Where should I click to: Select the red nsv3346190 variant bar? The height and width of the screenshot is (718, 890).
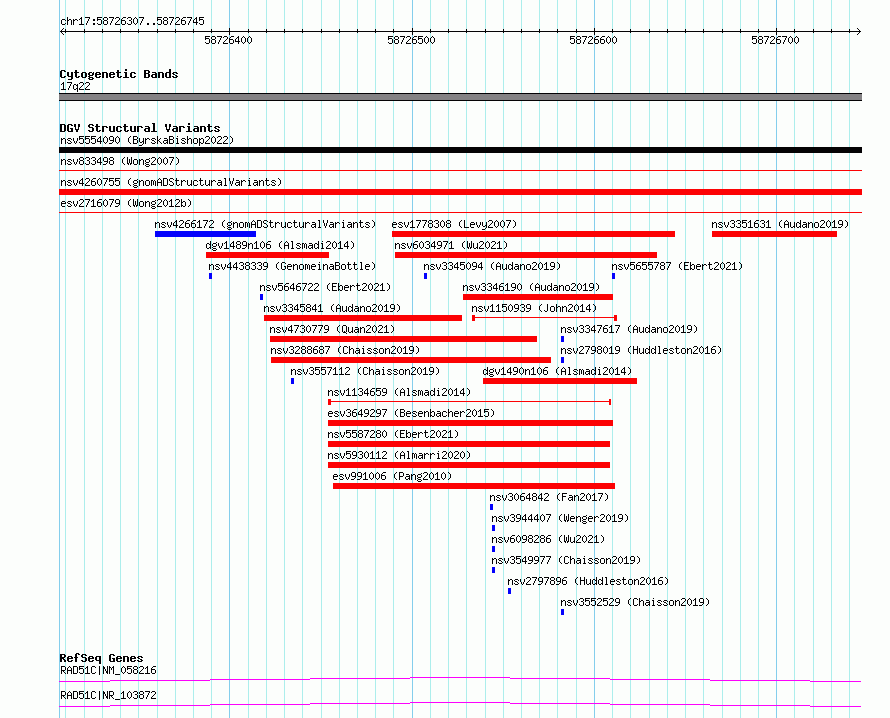(538, 297)
